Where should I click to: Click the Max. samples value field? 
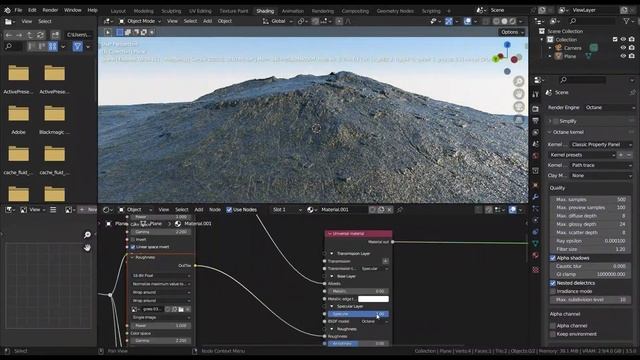point(589,200)
